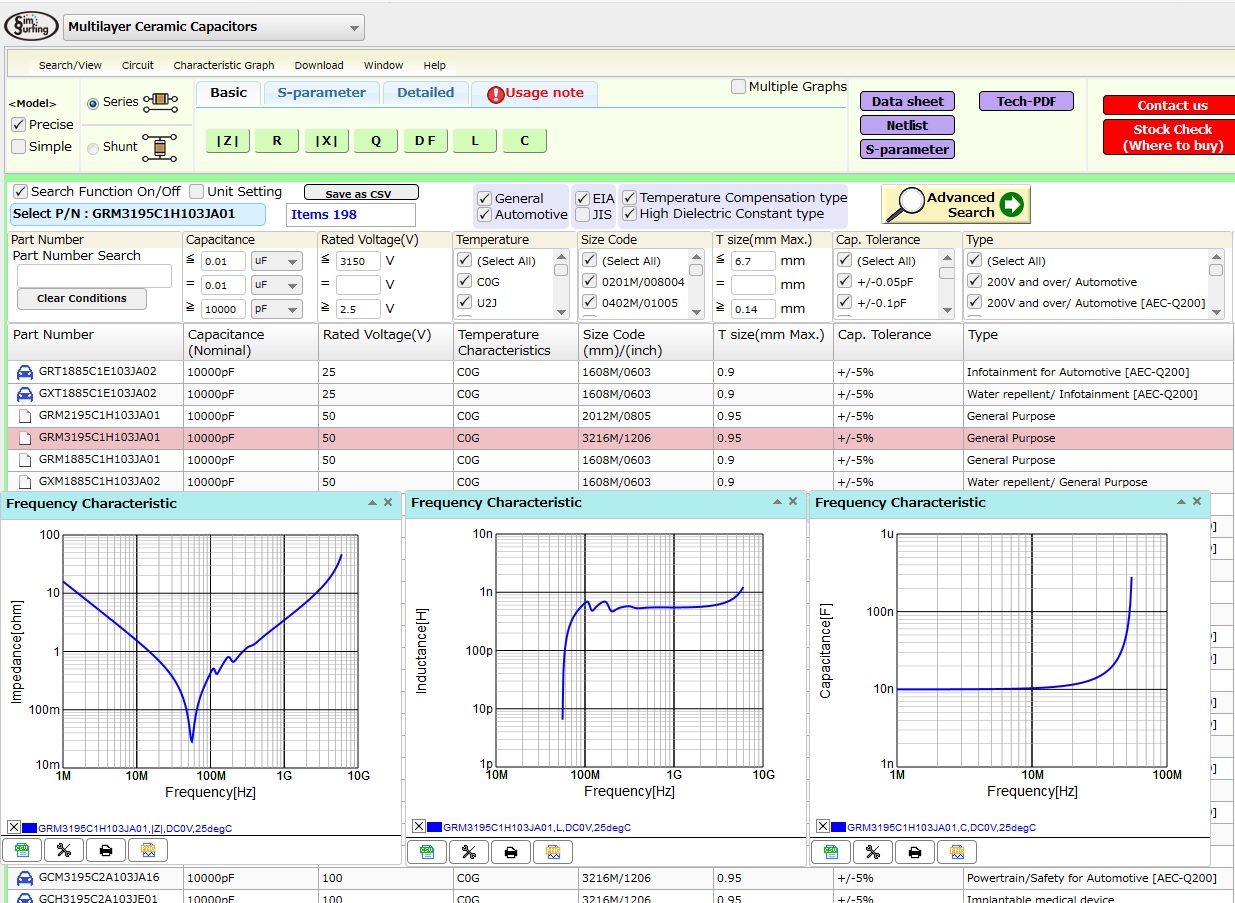
Task: Uncheck the Automotive checkbox
Action: pyautogui.click(x=484, y=214)
